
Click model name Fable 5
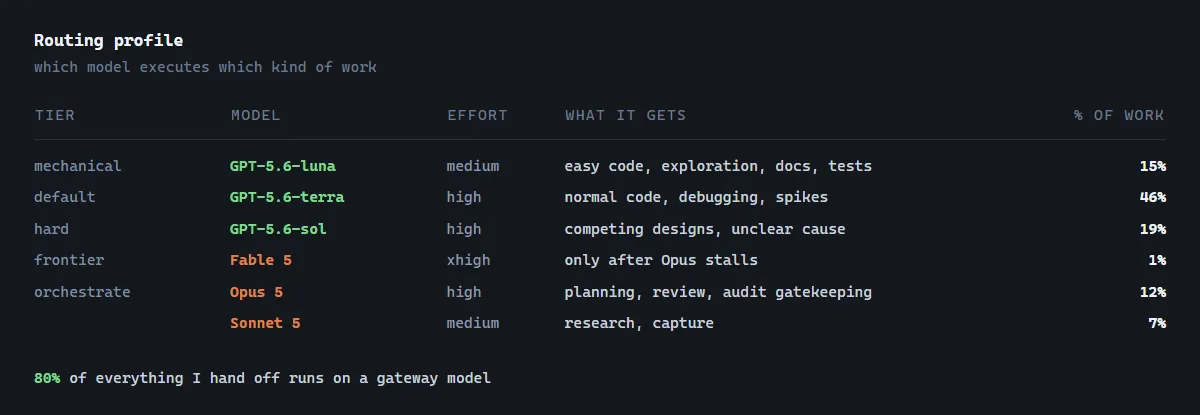(260, 260)
